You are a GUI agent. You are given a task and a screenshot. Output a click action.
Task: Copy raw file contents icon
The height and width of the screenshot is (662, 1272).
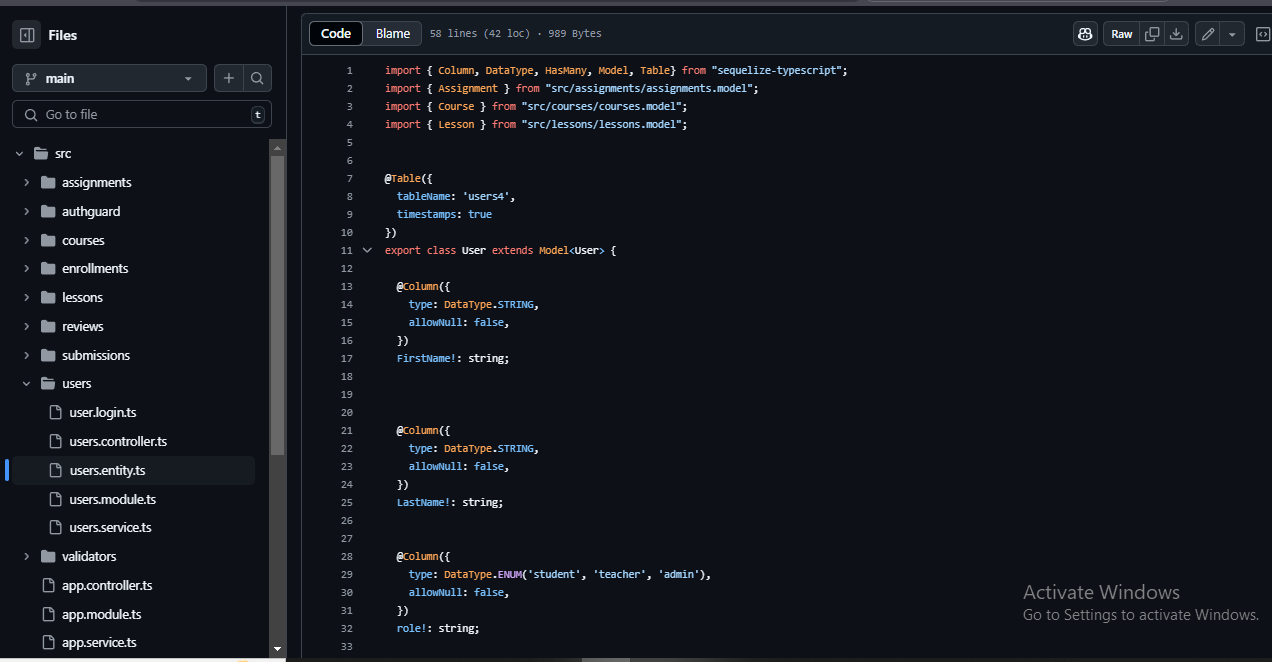(x=1152, y=34)
